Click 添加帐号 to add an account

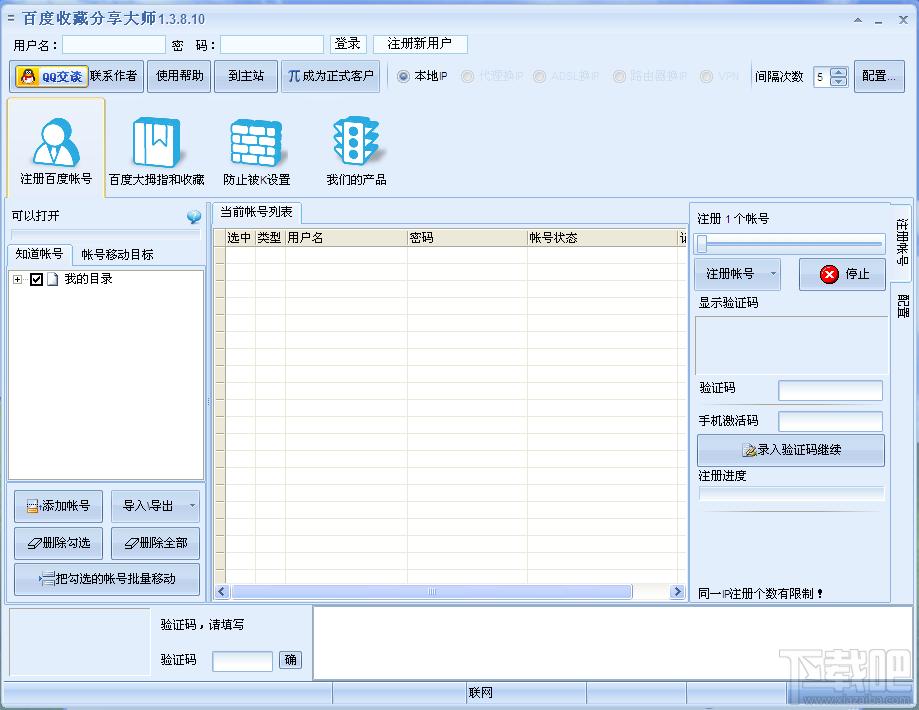coord(57,506)
